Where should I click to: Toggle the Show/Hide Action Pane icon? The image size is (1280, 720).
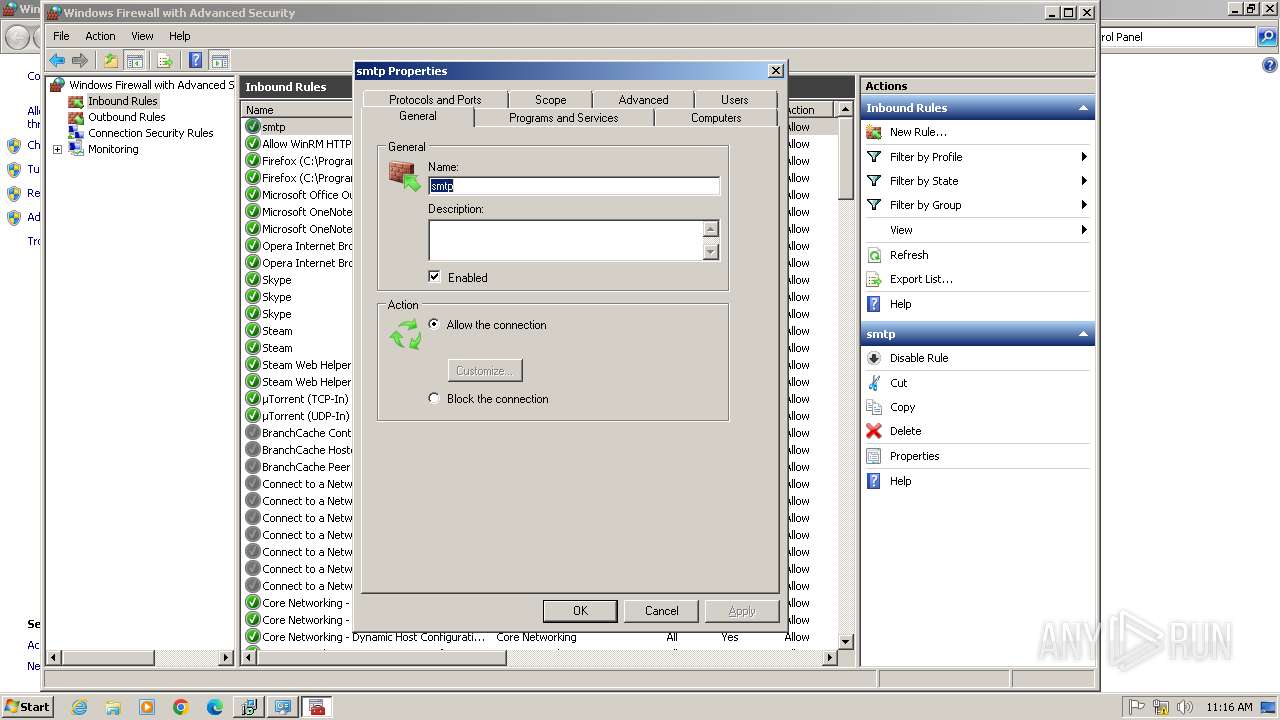click(x=220, y=60)
